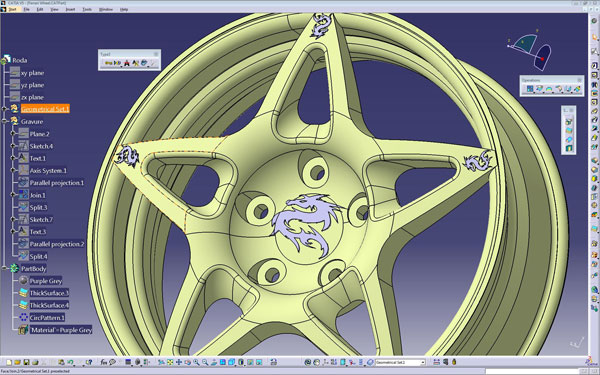Expand the Axis System.1 node

point(13,170)
